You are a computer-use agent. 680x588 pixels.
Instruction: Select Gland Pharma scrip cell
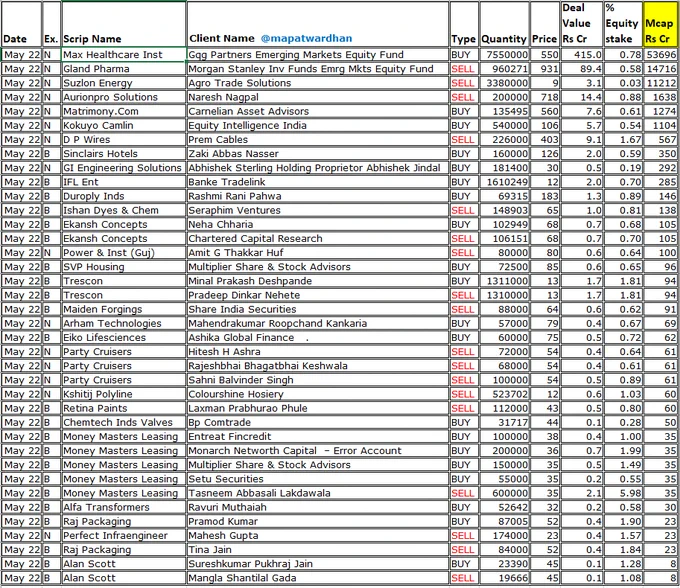(x=124, y=69)
